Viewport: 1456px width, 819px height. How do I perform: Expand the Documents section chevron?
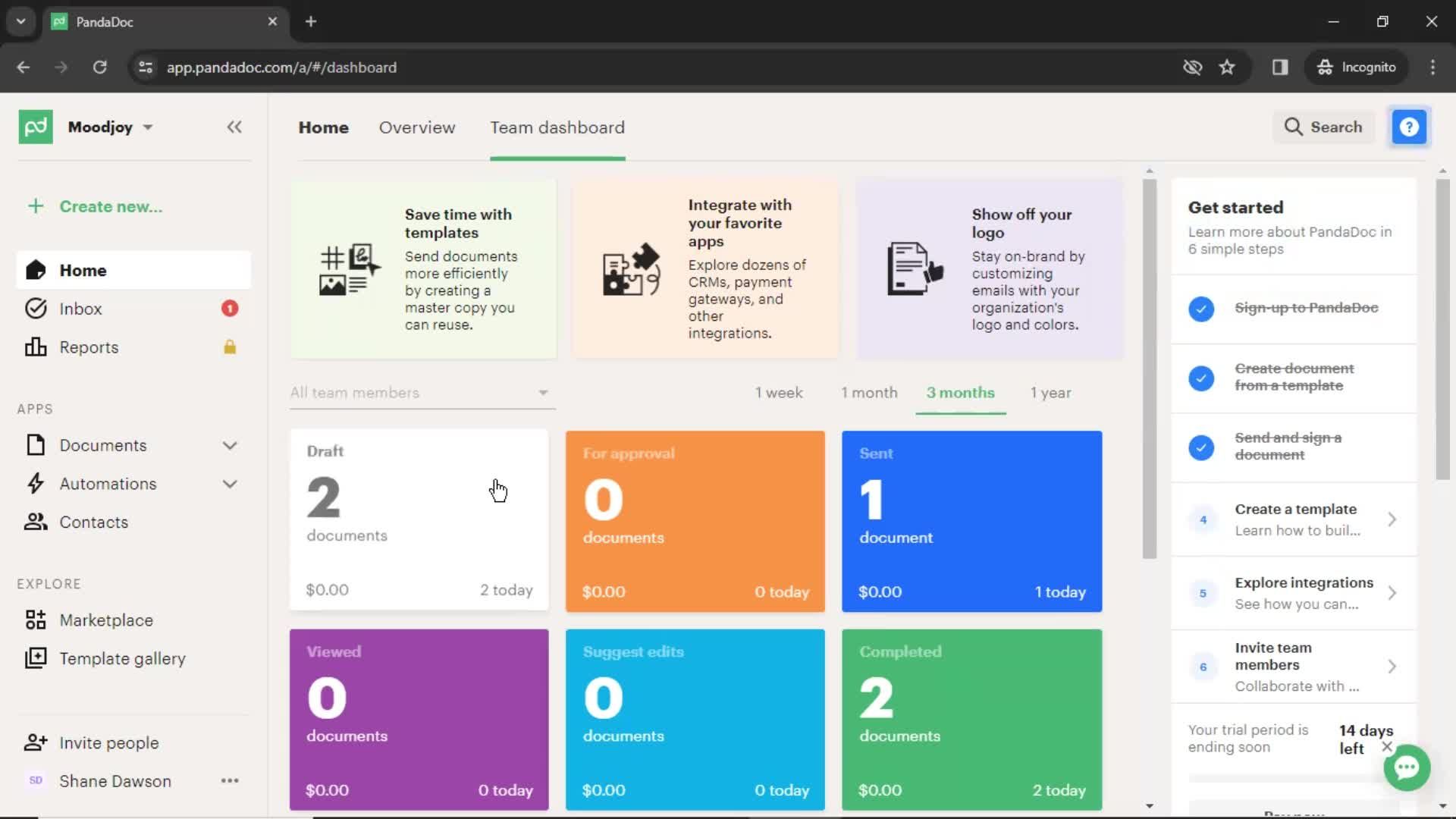pyautogui.click(x=229, y=445)
